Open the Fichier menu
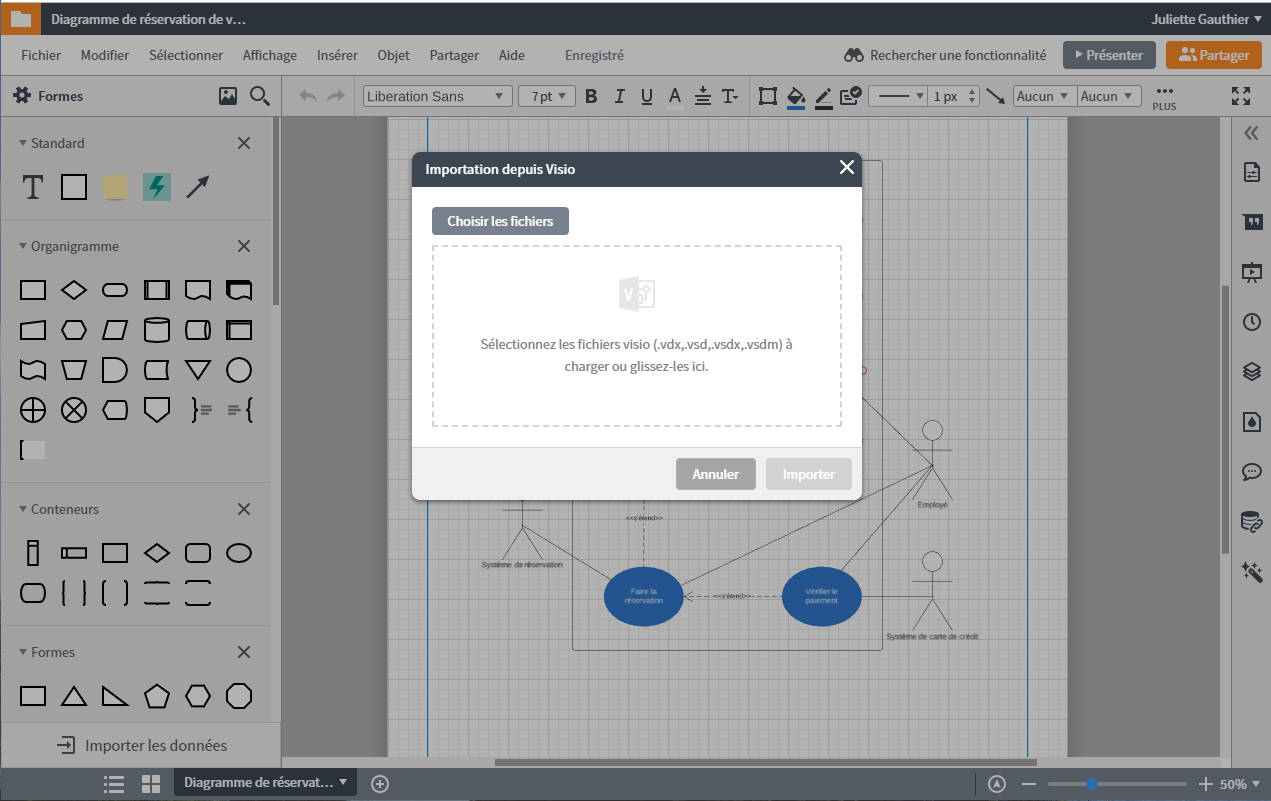Image resolution: width=1271 pixels, height=801 pixels. click(x=40, y=55)
